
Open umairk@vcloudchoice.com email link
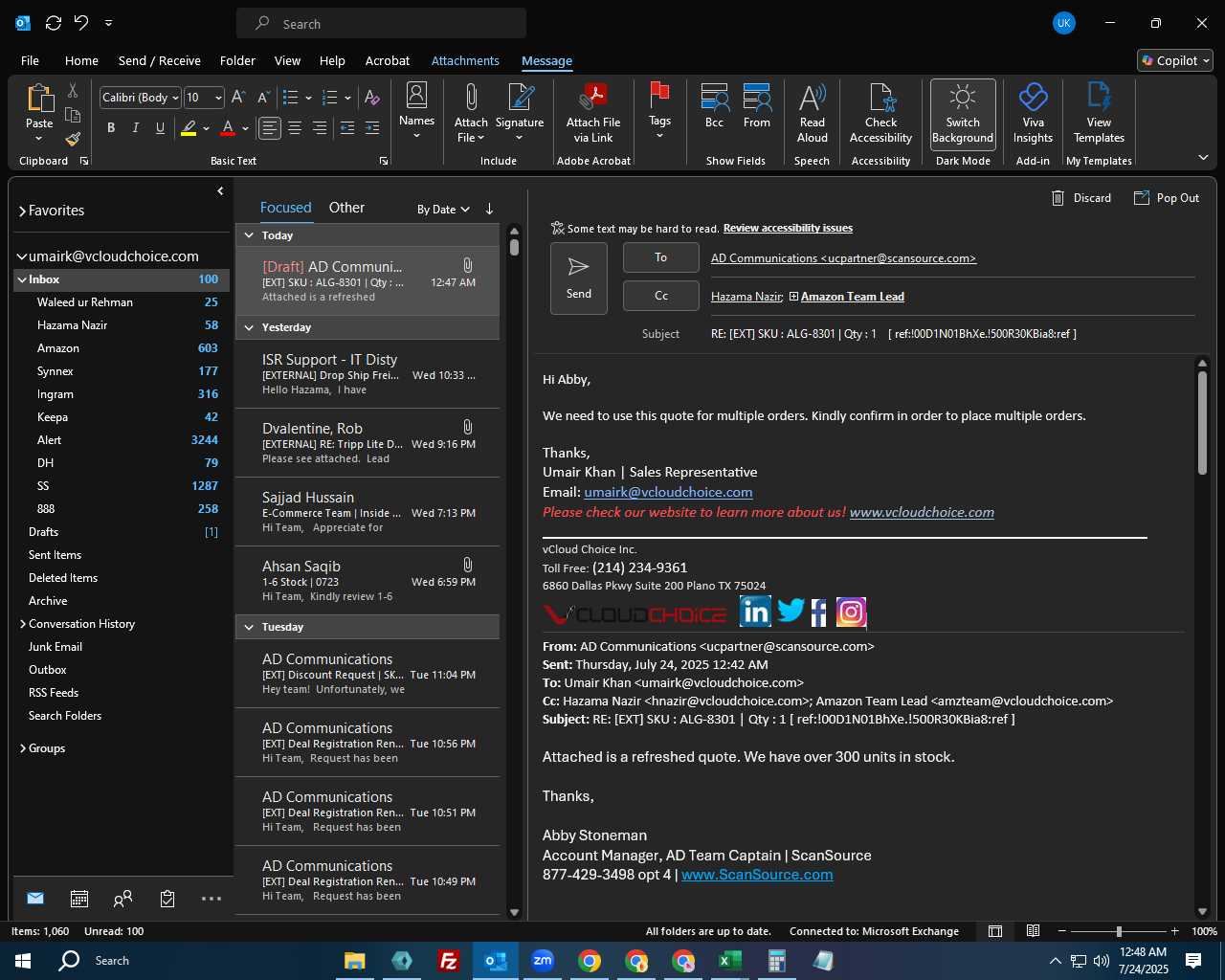(x=668, y=492)
